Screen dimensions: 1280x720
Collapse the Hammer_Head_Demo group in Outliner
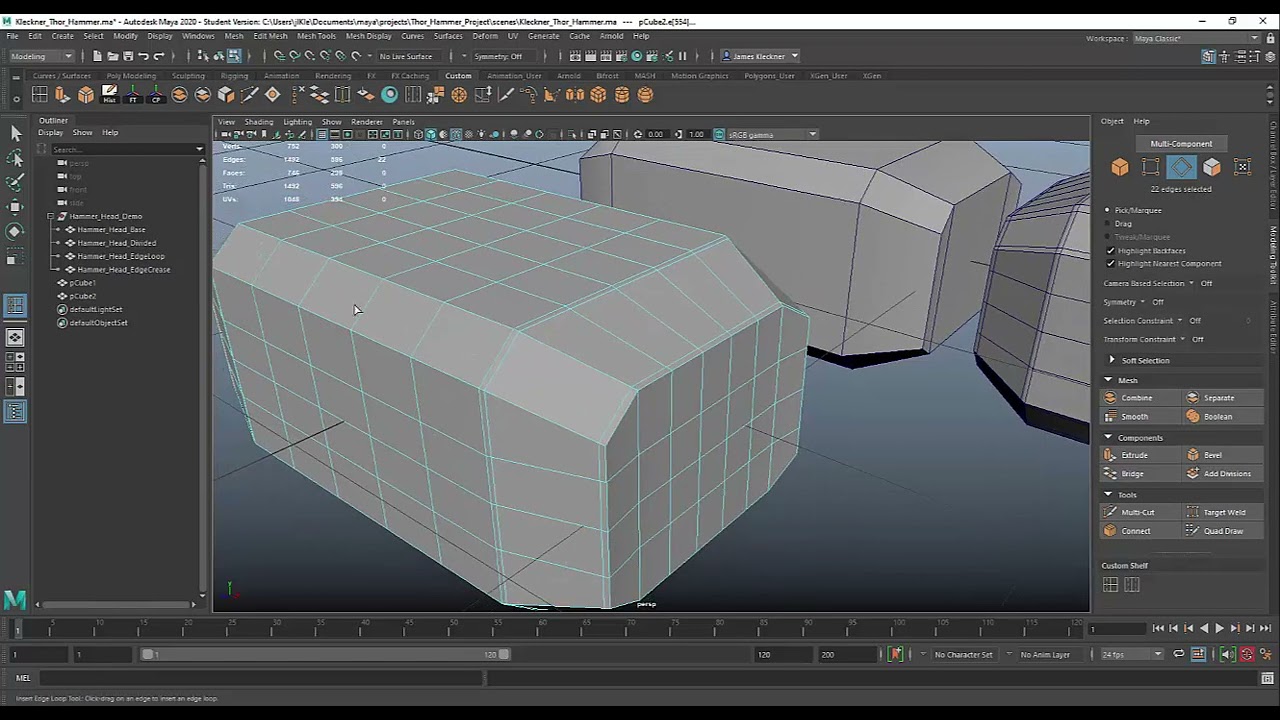51,216
